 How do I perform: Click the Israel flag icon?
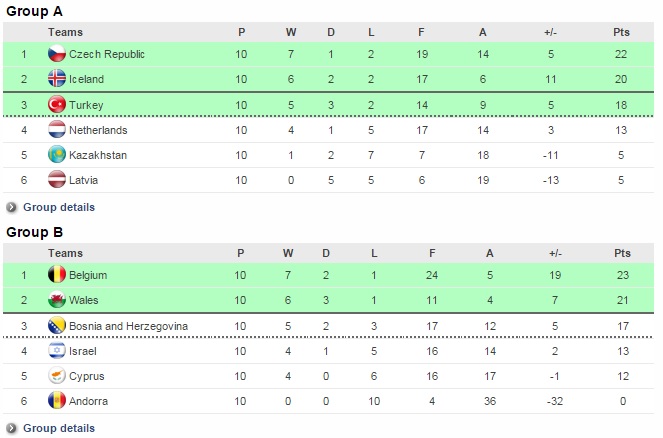click(56, 351)
